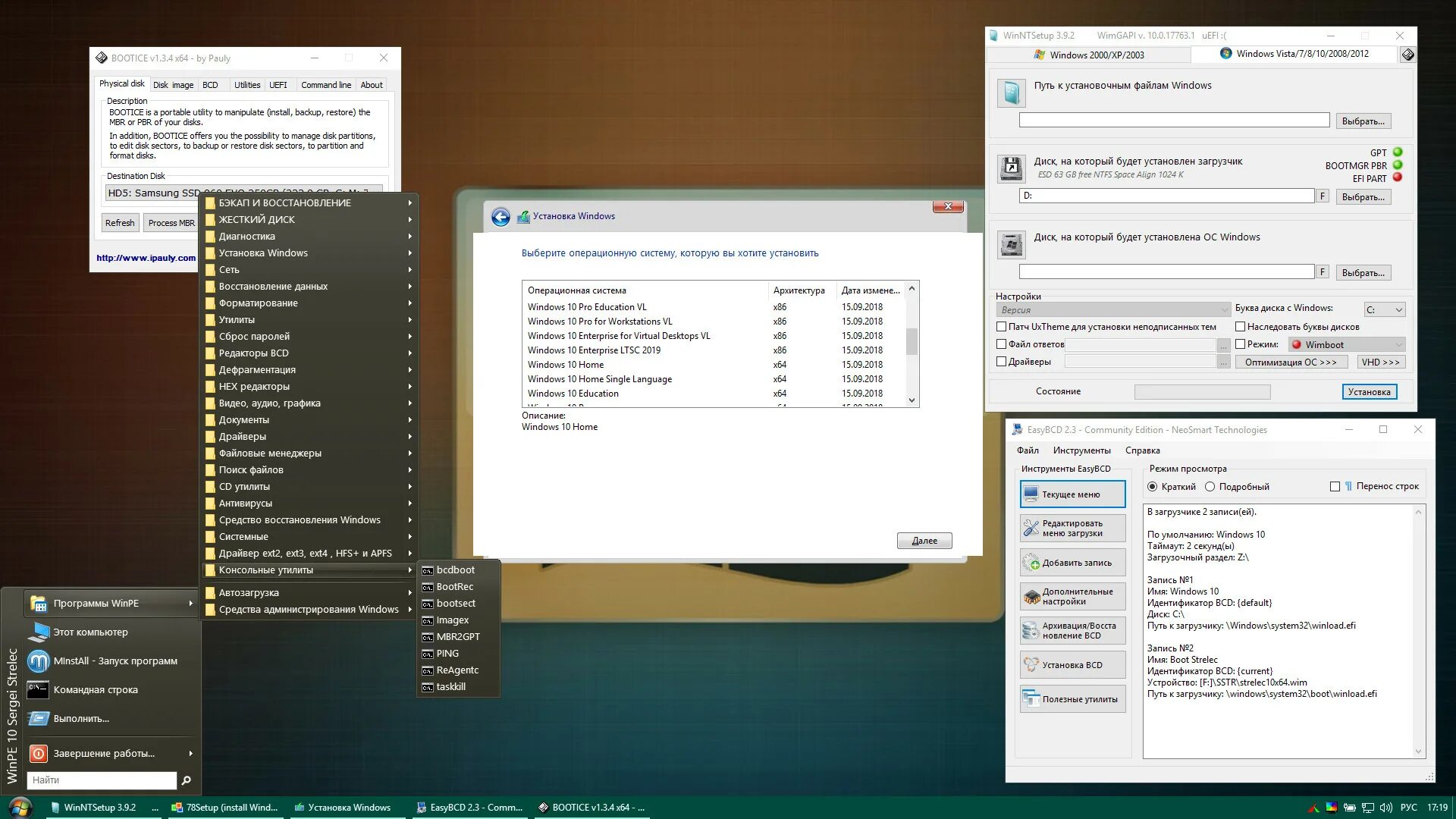Click the EasyBCD text area scroll-down arrow
Screen dimensions: 1456x819
1418,752
